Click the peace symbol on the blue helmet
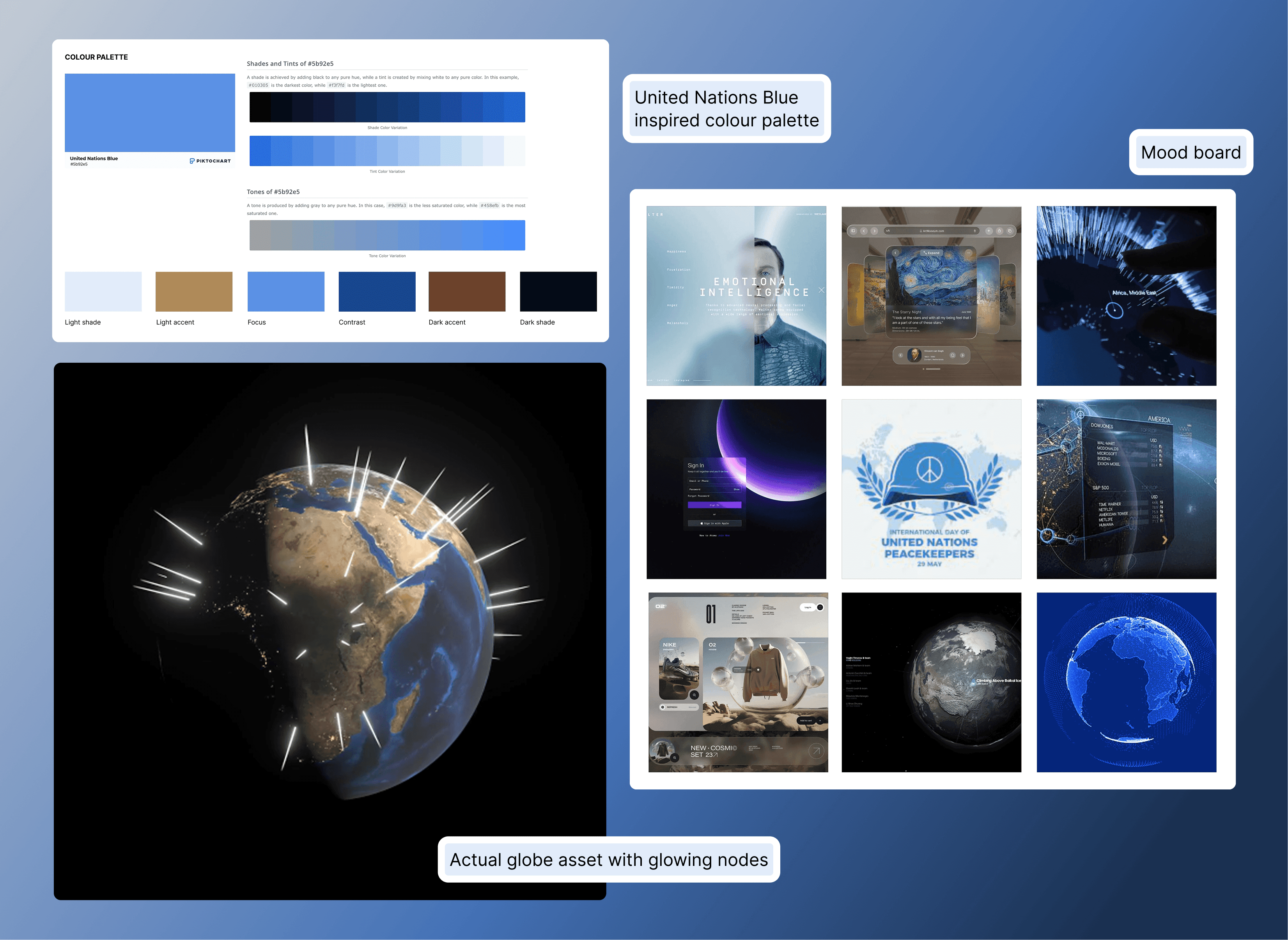Image resolution: width=1288 pixels, height=940 pixels. click(930, 469)
